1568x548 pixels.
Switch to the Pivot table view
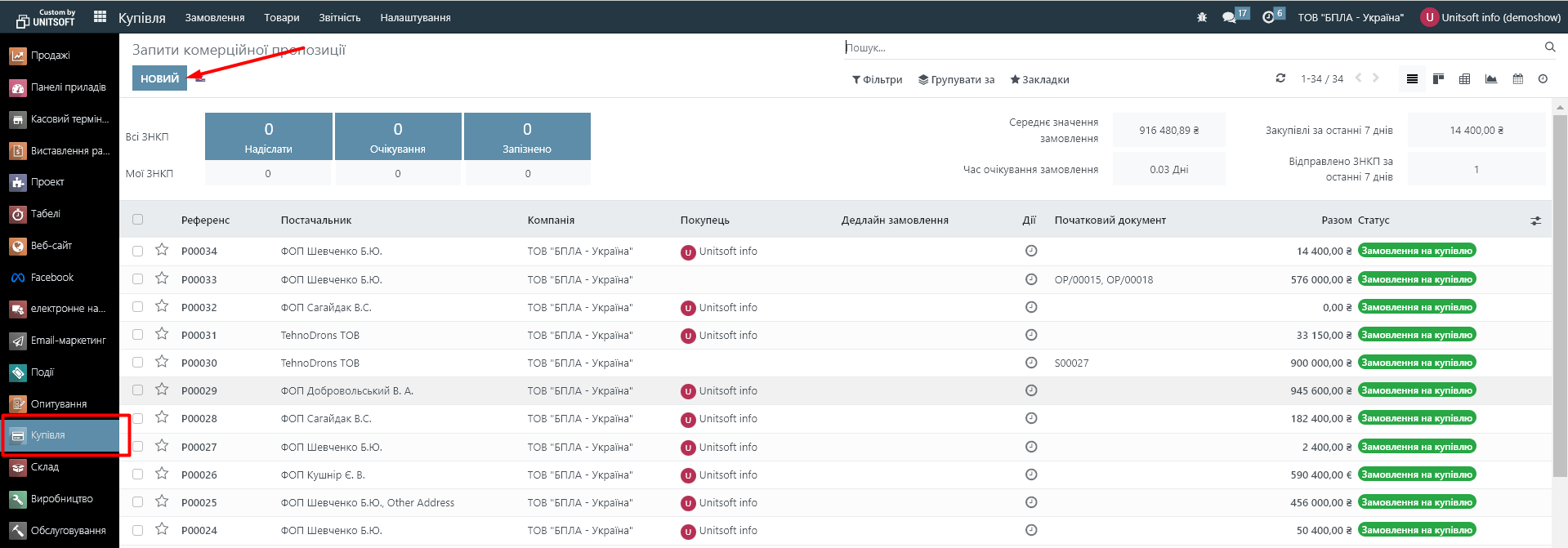coord(1464,79)
